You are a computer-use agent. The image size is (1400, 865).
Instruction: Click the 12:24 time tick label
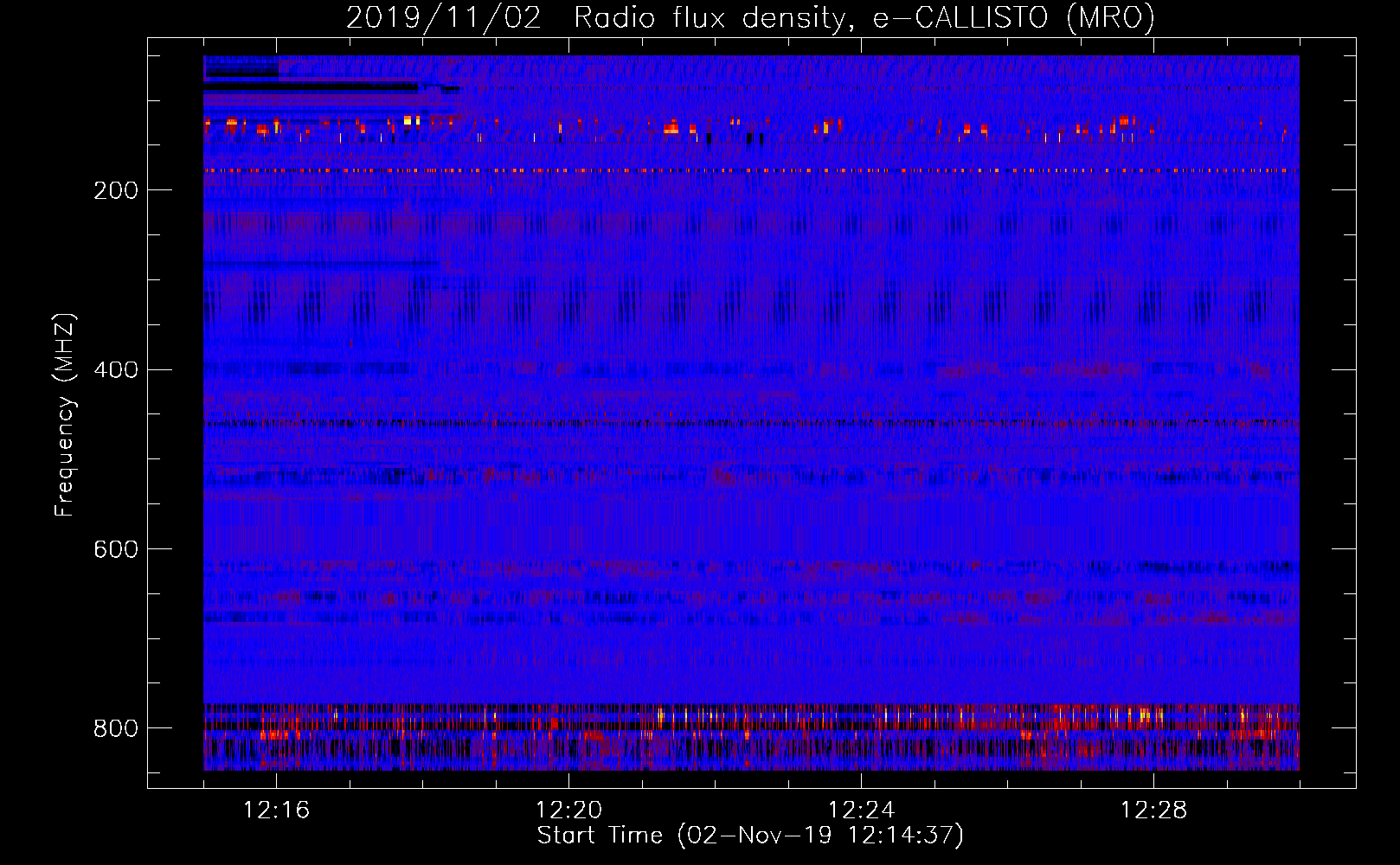(862, 811)
